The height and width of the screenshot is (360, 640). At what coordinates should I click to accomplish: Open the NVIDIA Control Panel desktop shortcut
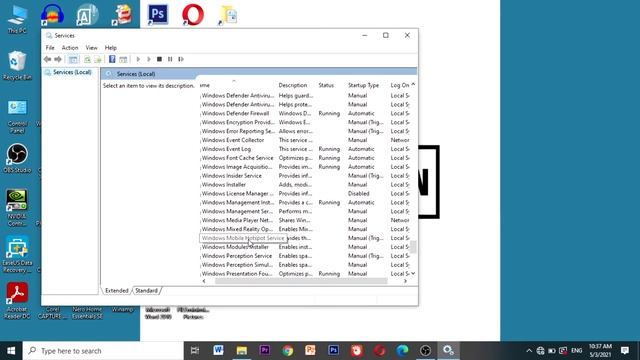coord(17,208)
